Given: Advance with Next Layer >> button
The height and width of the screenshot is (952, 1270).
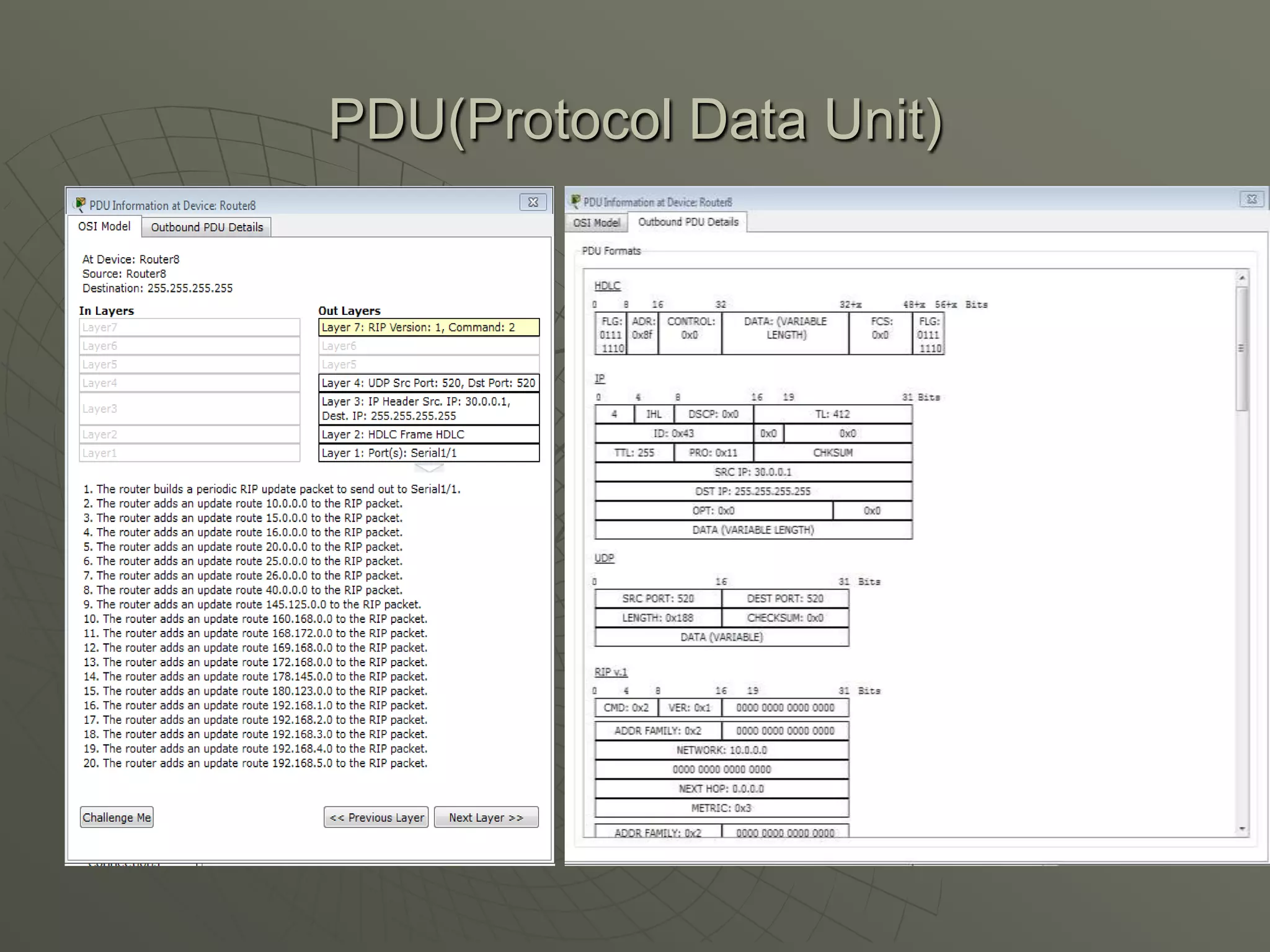Looking at the screenshot, I should 486,818.
